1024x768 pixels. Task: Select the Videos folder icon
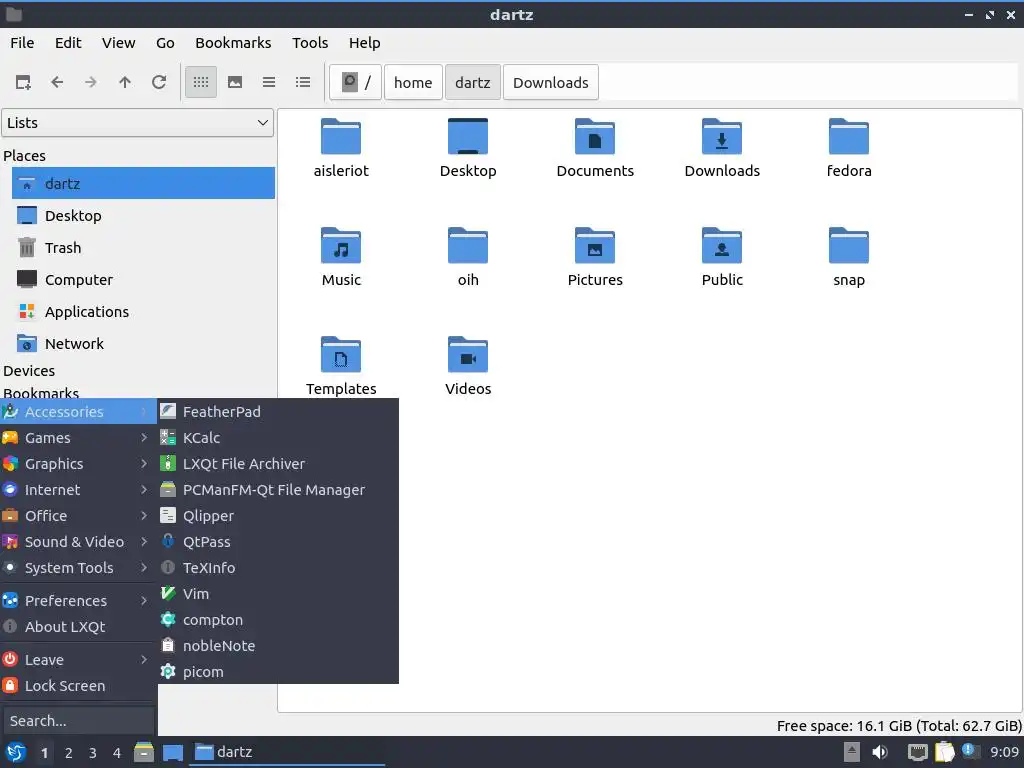468,355
